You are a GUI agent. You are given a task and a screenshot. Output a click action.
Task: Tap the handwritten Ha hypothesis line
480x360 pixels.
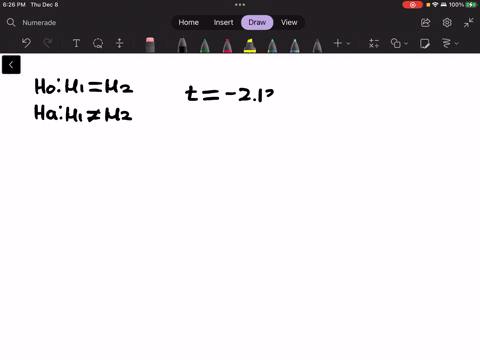click(x=83, y=113)
